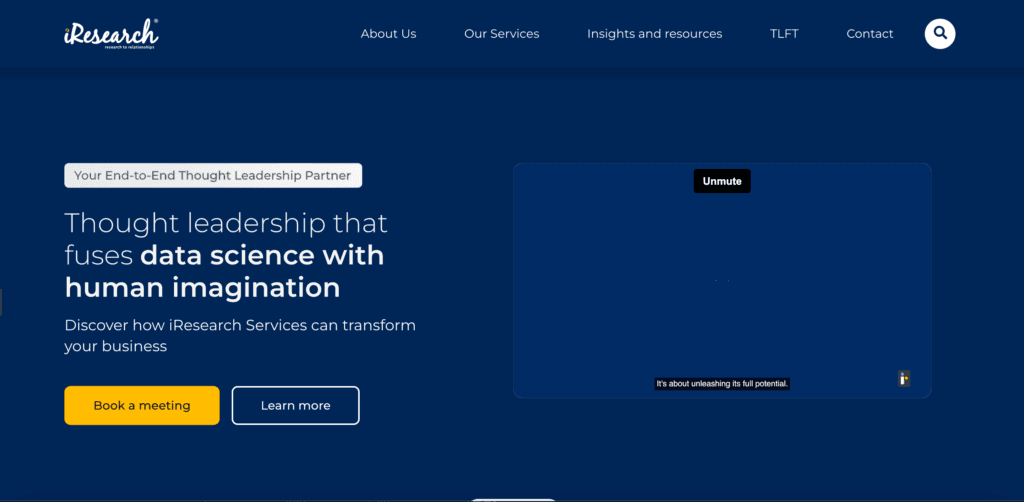Click 'Discover how iResearch Services can transform' text

point(240,325)
